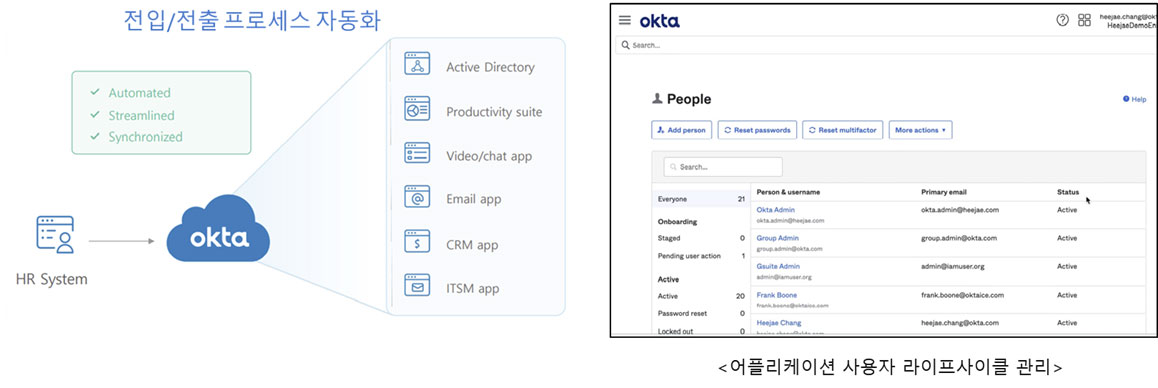1158x388 pixels.
Task: Click the Status column header
Action: click(x=1068, y=192)
